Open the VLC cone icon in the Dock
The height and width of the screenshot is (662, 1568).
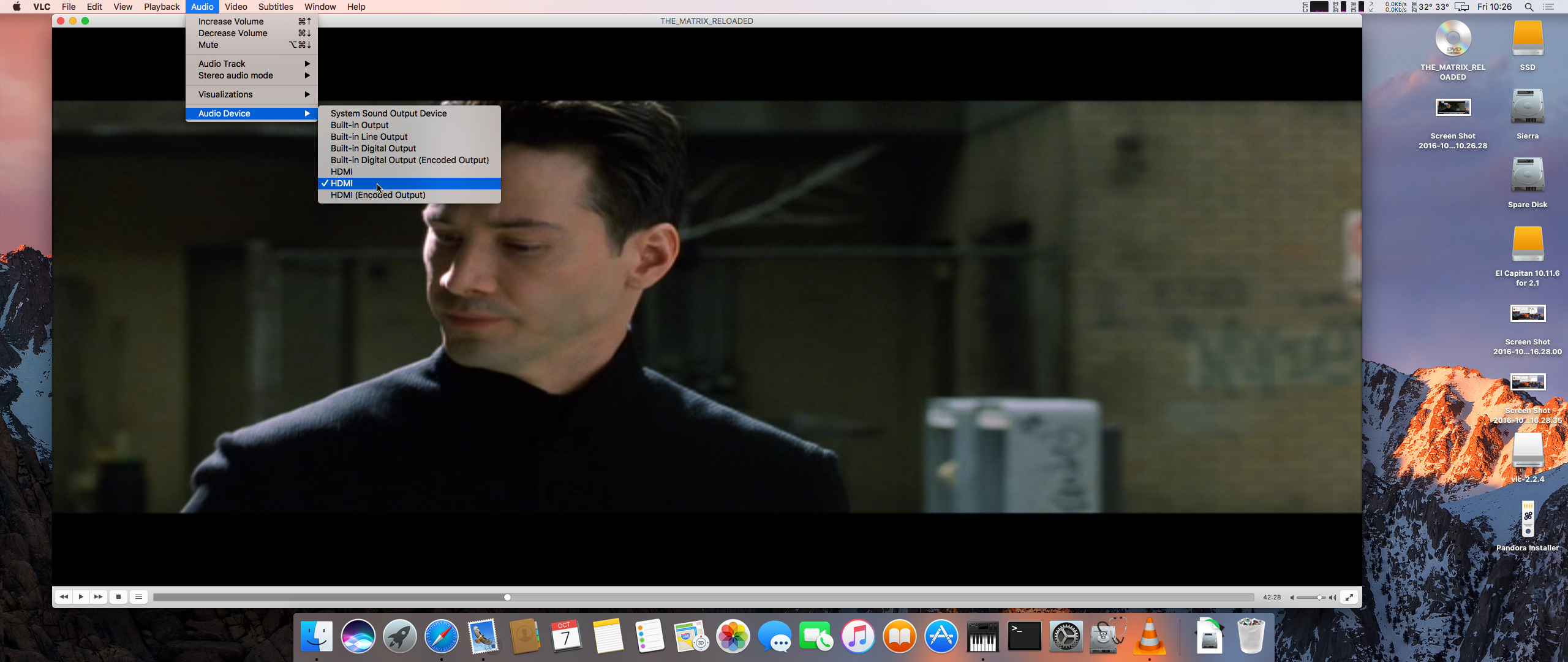(1149, 636)
